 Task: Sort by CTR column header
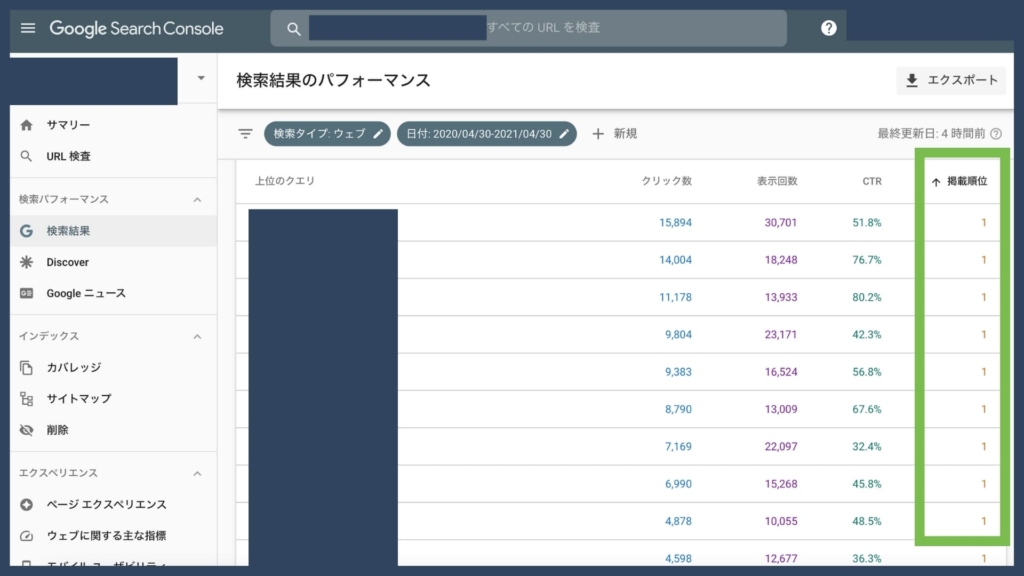(872, 181)
